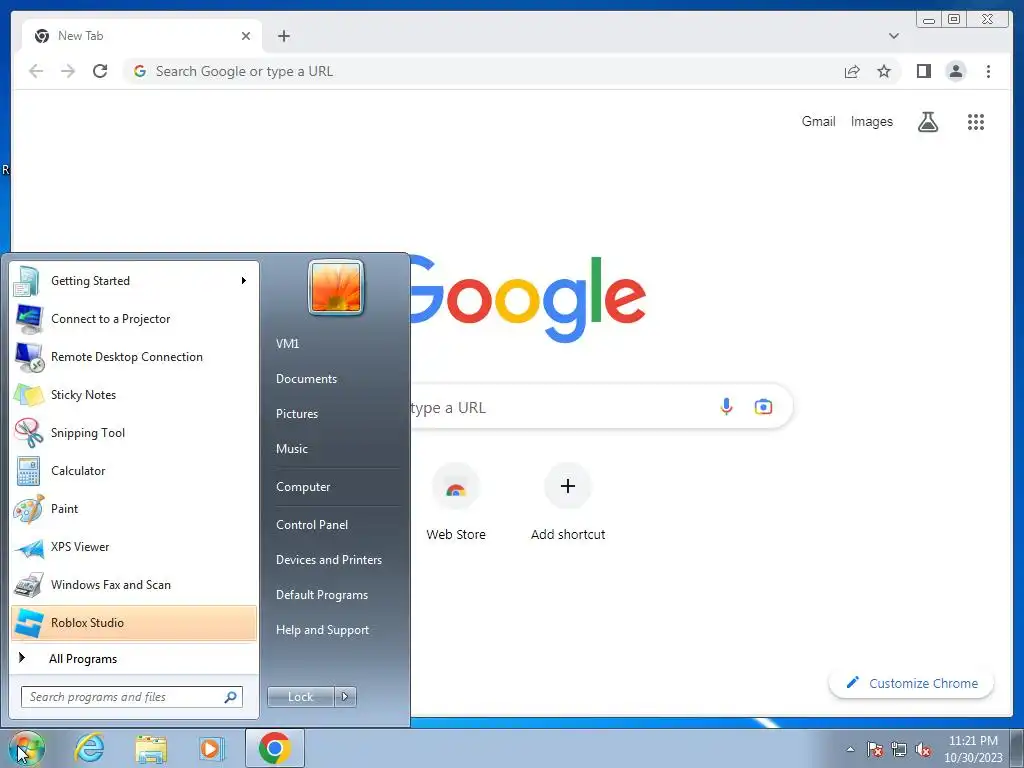Viewport: 1024px width, 768px height.
Task: Click muted volume tray icon
Action: click(x=923, y=749)
